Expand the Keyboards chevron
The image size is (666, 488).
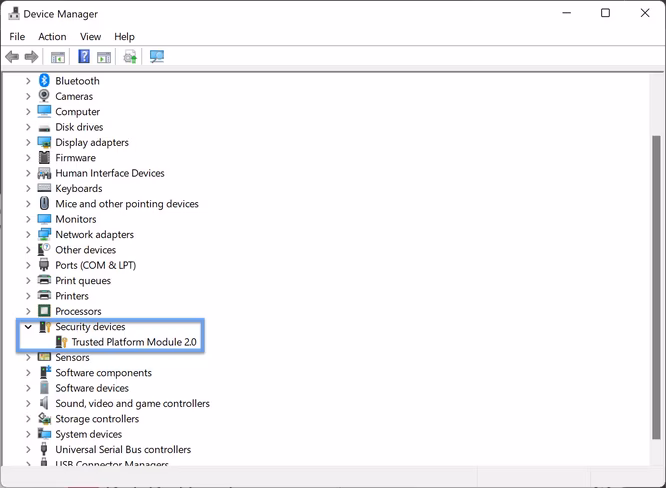[x=28, y=188]
